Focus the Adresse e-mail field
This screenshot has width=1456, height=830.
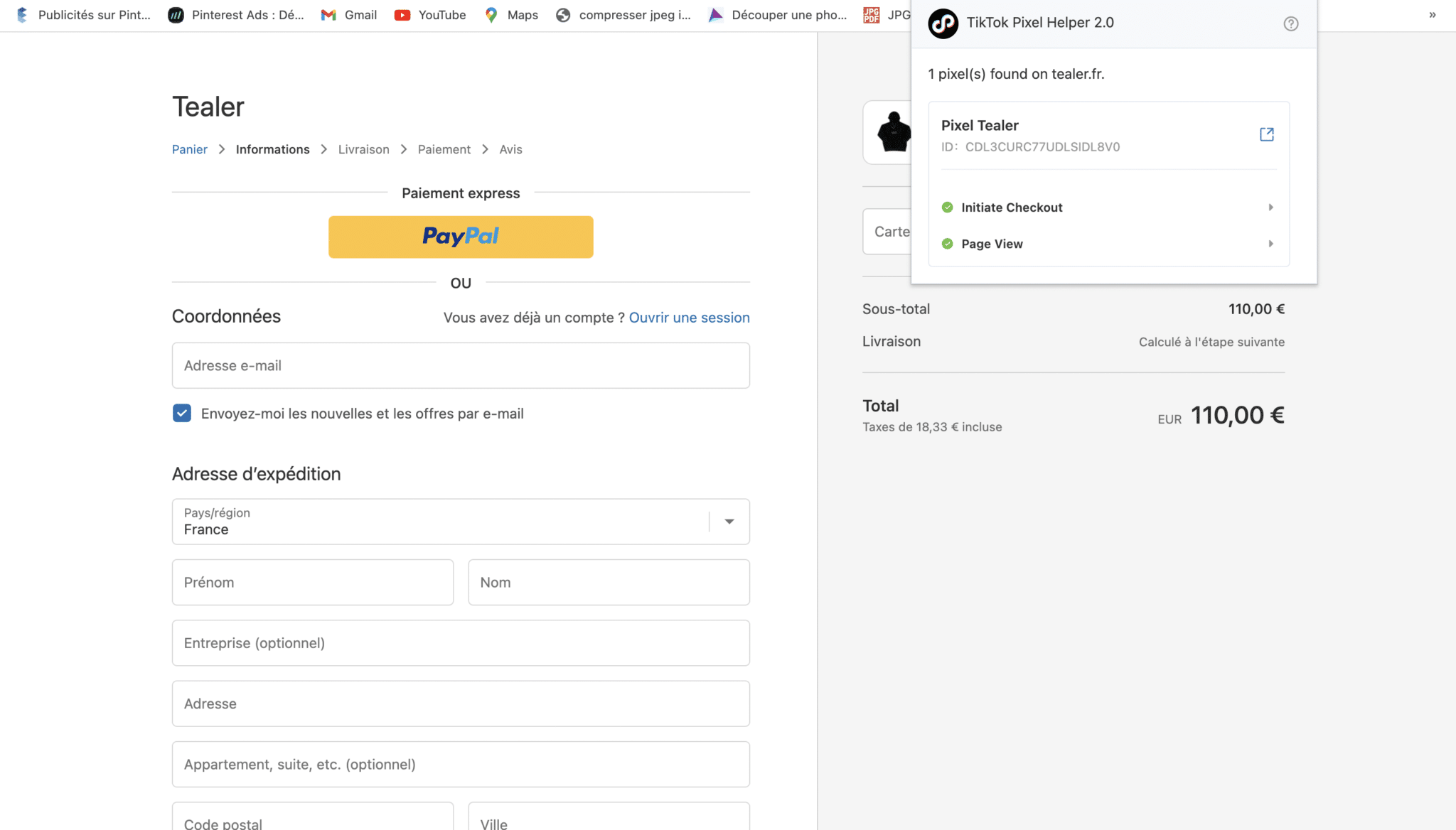[x=461, y=365]
